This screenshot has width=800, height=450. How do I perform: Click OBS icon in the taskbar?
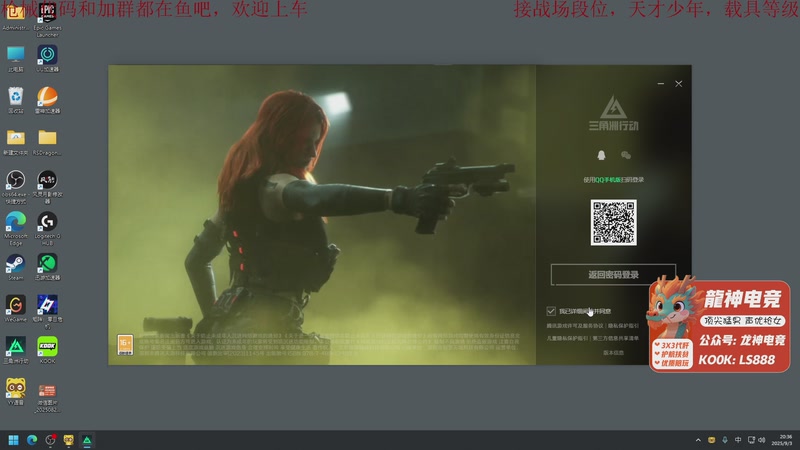pos(50,440)
